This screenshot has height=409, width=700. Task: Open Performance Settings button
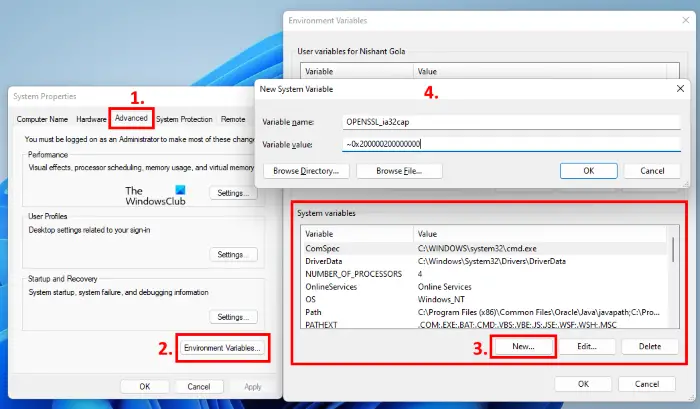click(233, 193)
